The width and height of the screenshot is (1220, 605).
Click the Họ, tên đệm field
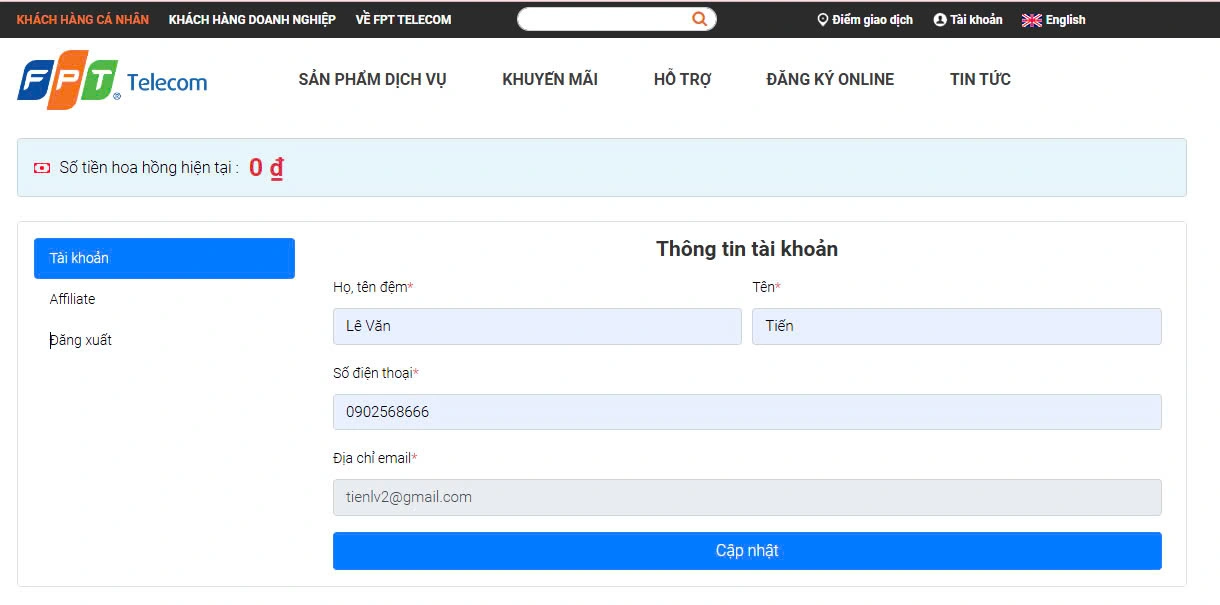click(537, 326)
